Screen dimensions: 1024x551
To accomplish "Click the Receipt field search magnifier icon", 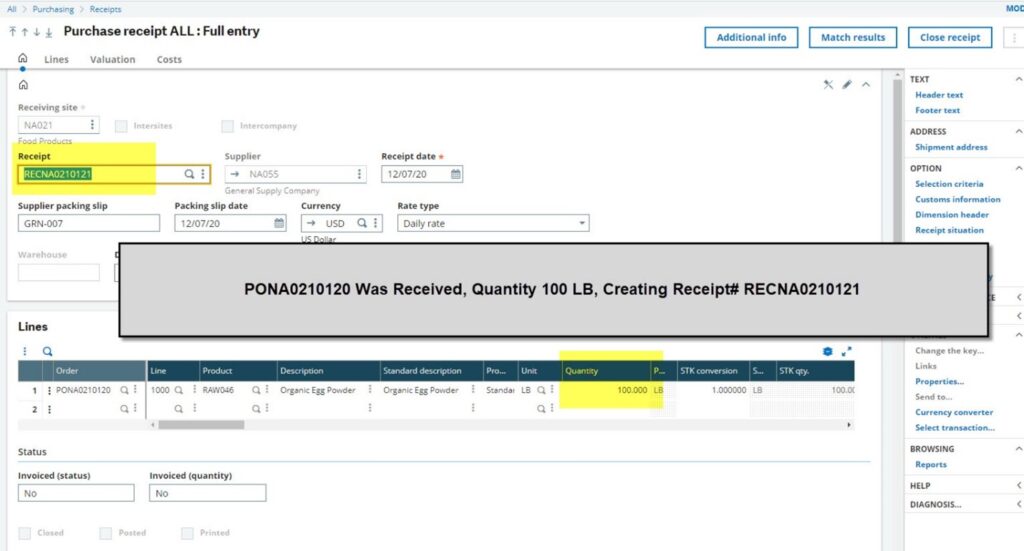I will [x=189, y=174].
